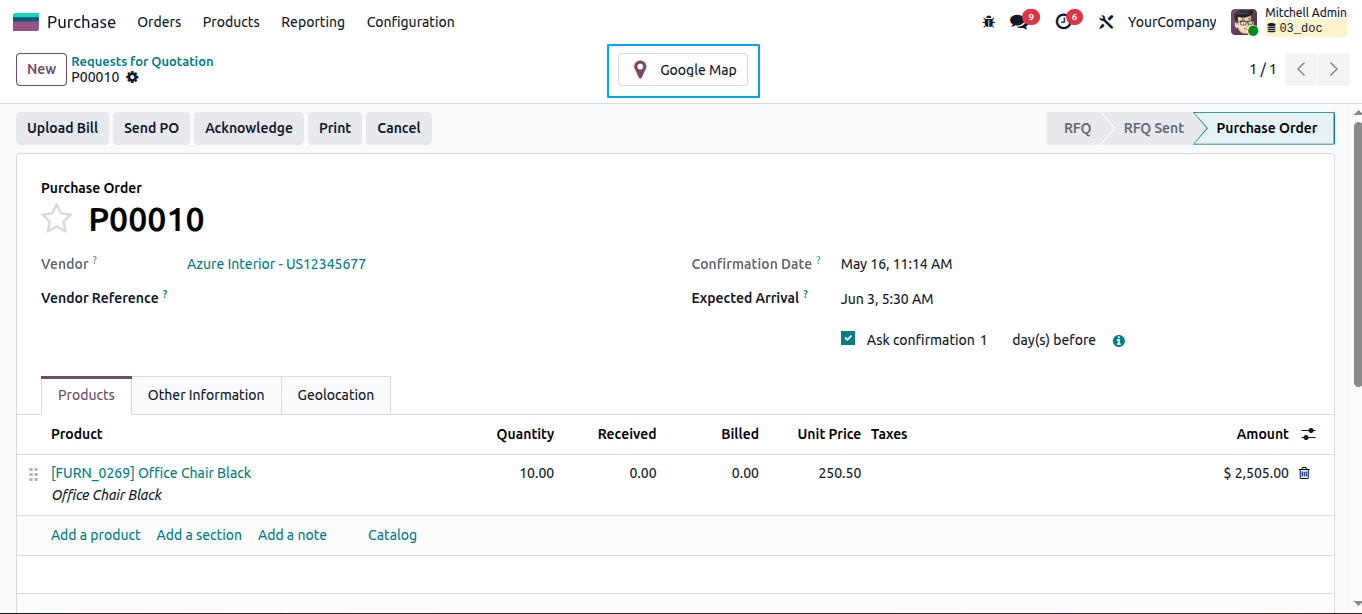Open the Orders menu
Screen dimensions: 1362x614
coord(160,22)
